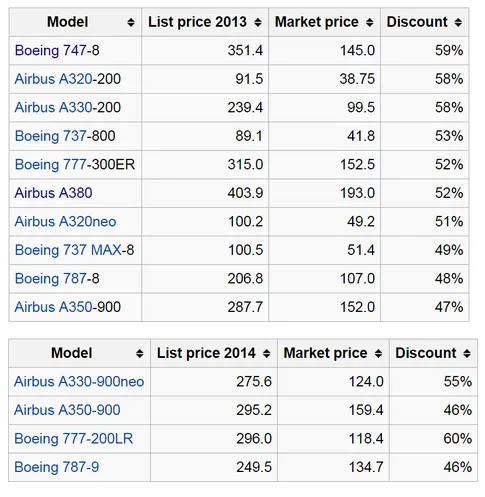This screenshot has height=497, width=485.
Task: Open the Airbus A320 link in the -200 row
Action: (x=53, y=79)
